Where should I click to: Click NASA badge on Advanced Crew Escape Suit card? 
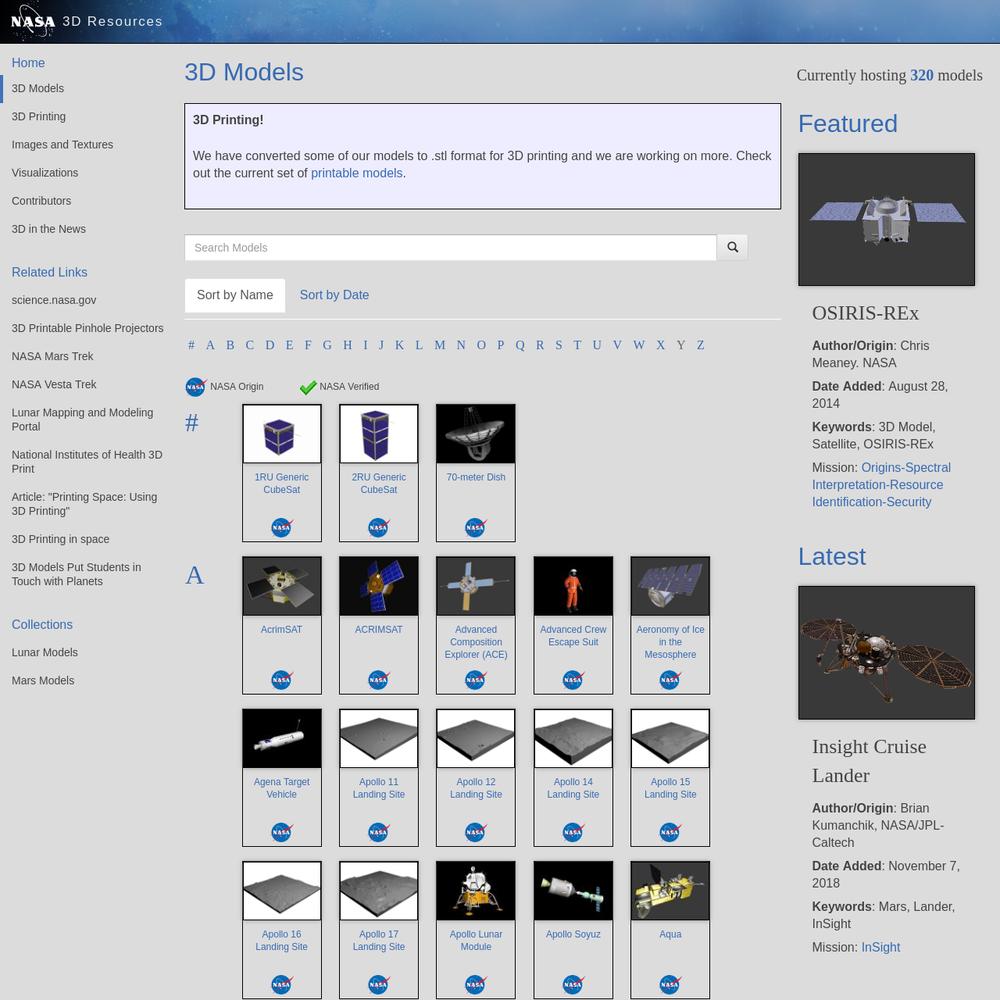[x=573, y=680]
